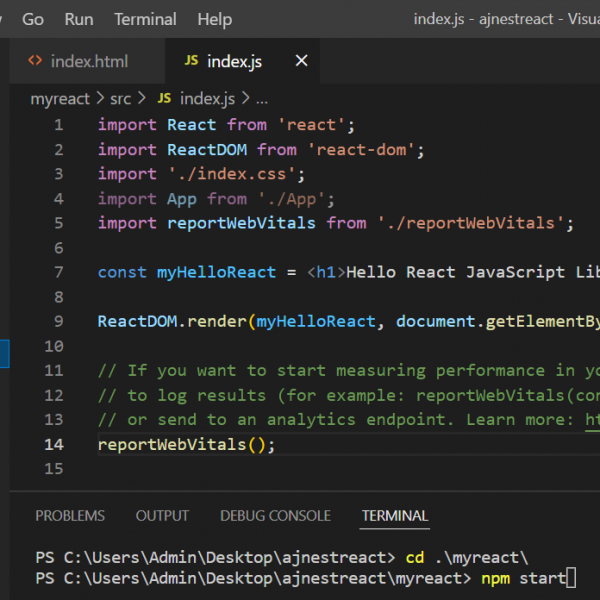Viewport: 600px width, 600px height.
Task: Click line number 9 in the gutter
Action: click(x=58, y=321)
